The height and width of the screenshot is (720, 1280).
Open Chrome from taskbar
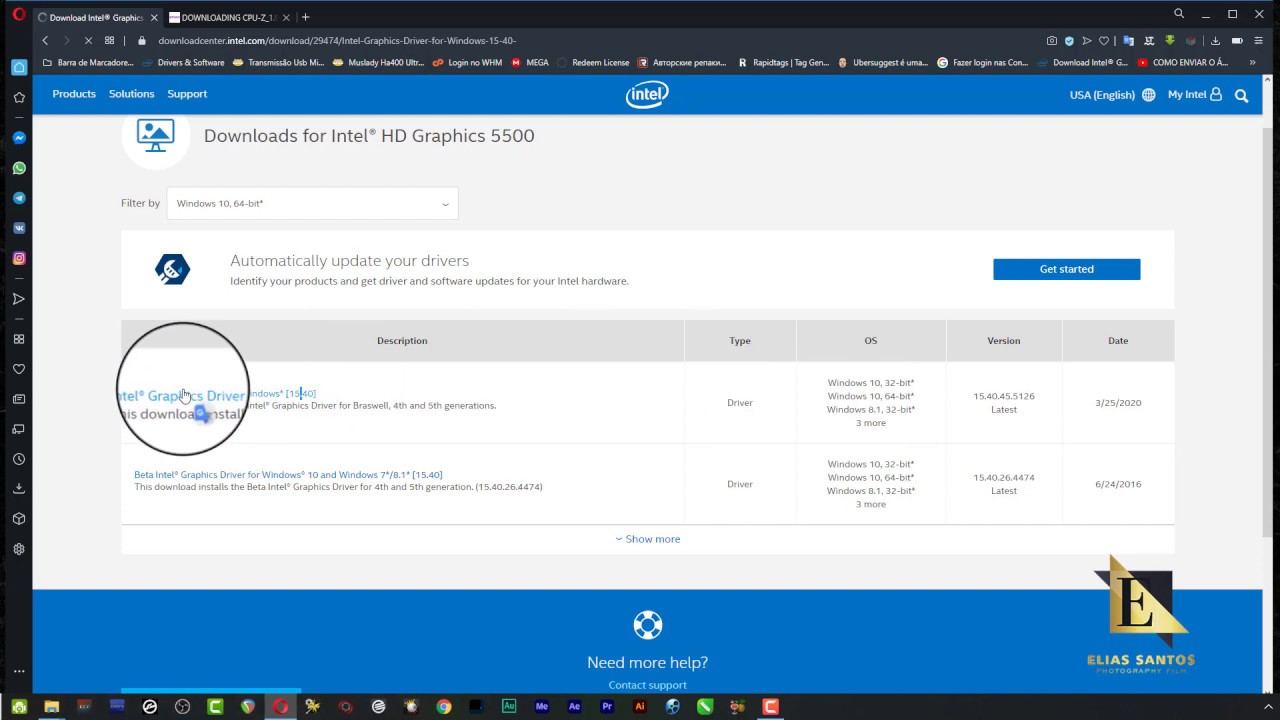[x=444, y=706]
